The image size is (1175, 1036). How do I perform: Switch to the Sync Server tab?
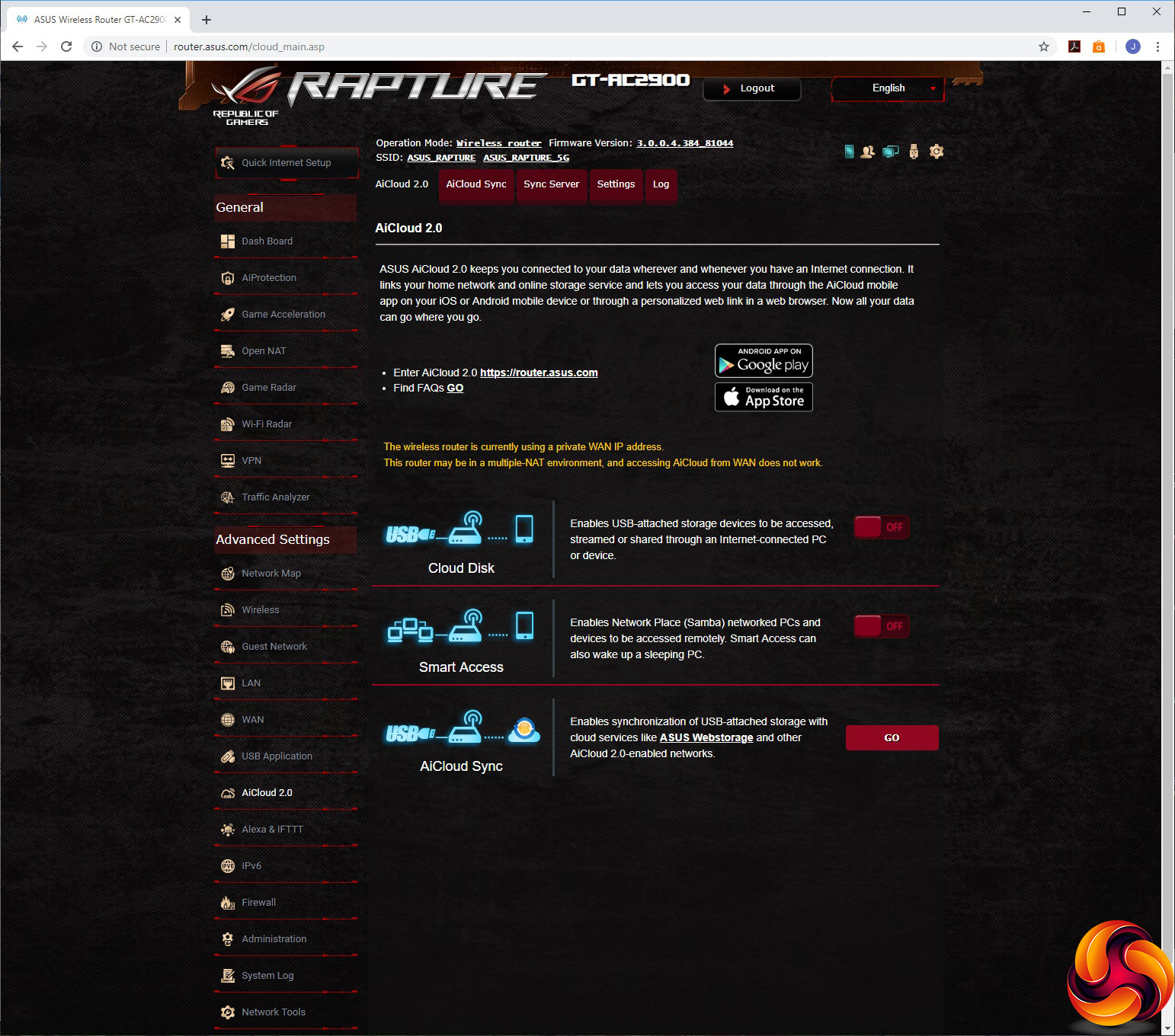coord(552,184)
